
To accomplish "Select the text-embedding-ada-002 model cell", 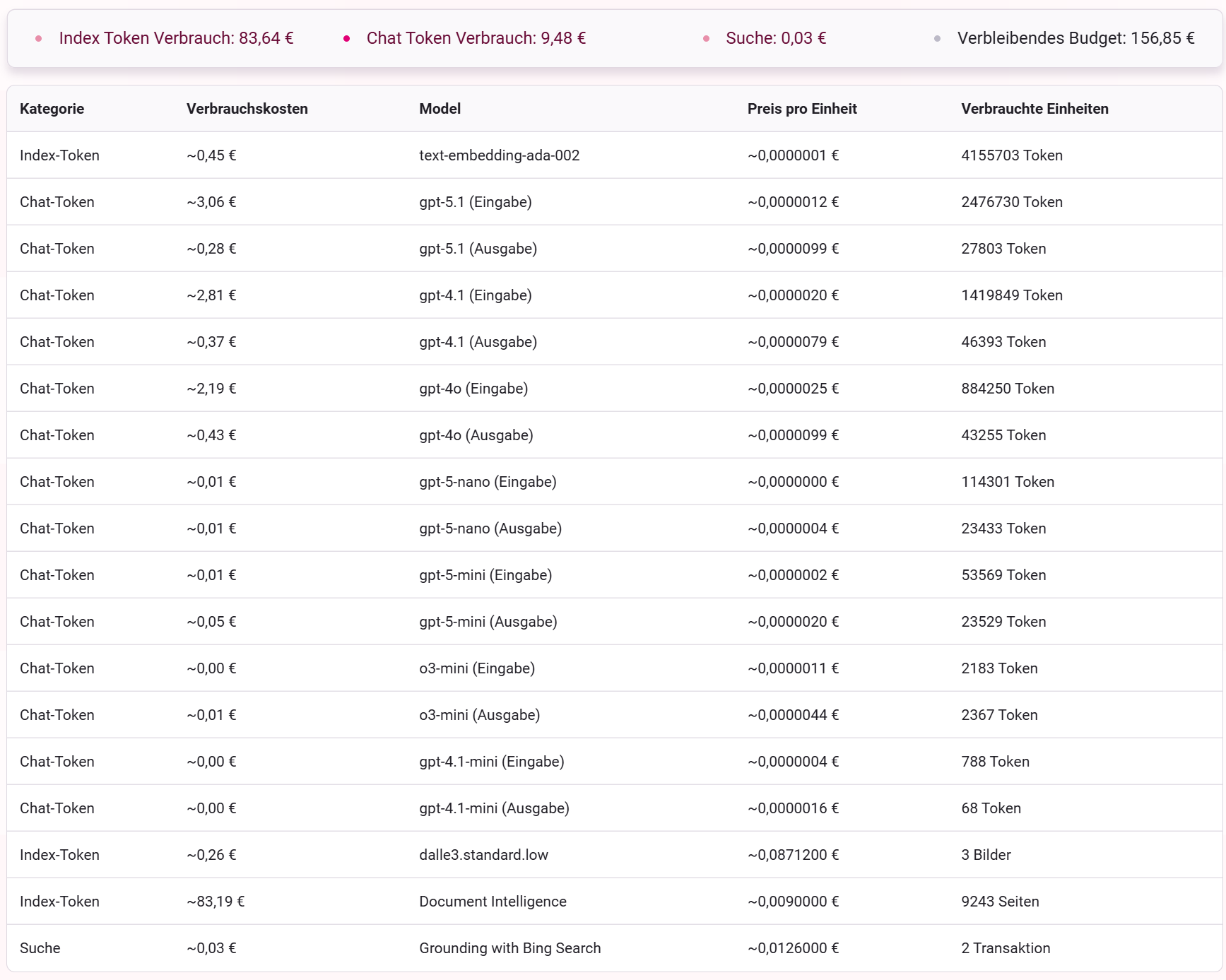I will click(499, 155).
